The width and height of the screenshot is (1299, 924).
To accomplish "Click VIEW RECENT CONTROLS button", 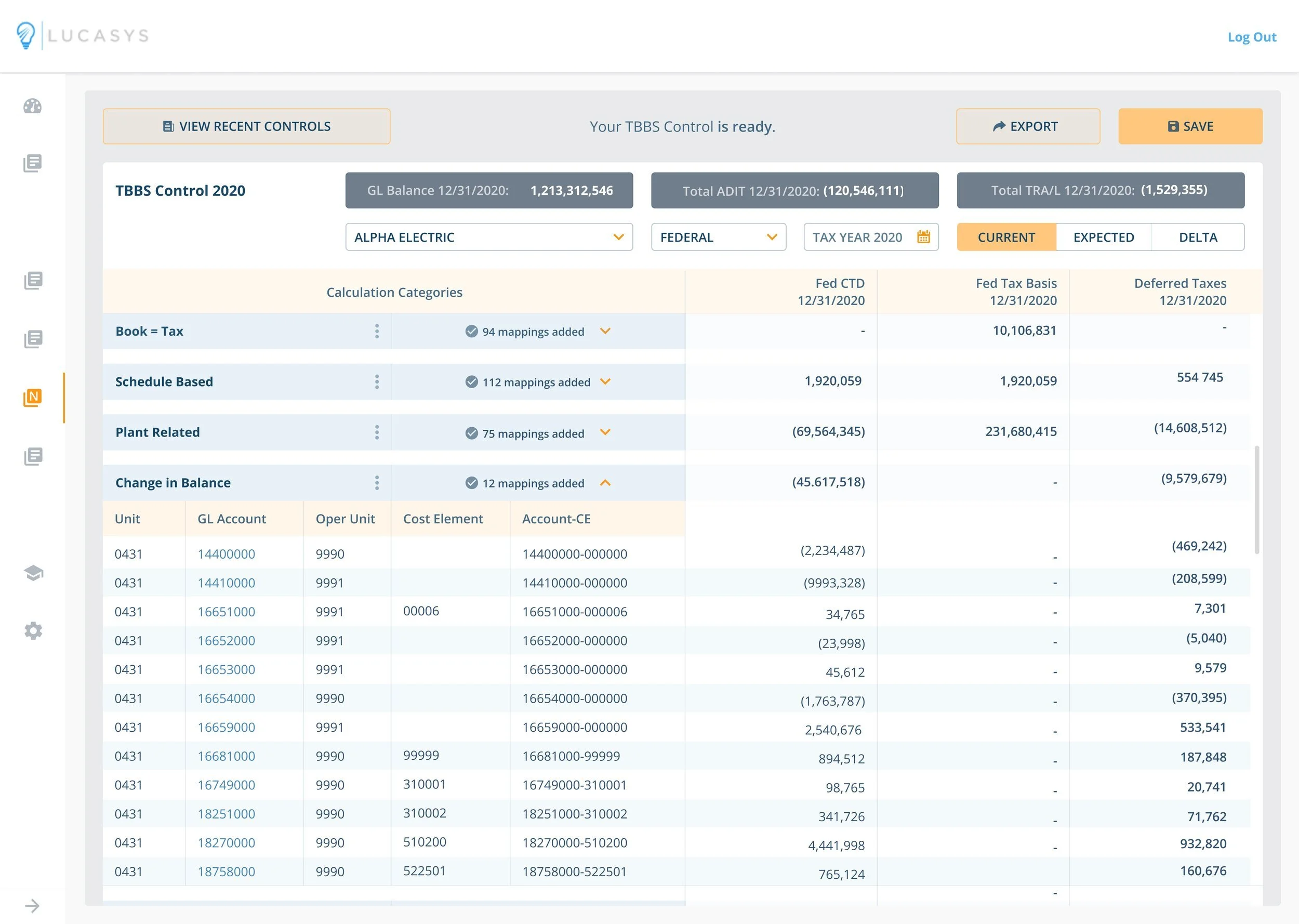I will (246, 126).
